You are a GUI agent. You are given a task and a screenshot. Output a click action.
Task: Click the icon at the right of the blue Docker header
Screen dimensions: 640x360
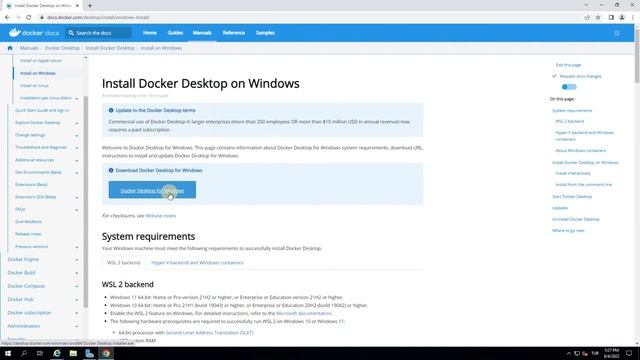pos(617,33)
